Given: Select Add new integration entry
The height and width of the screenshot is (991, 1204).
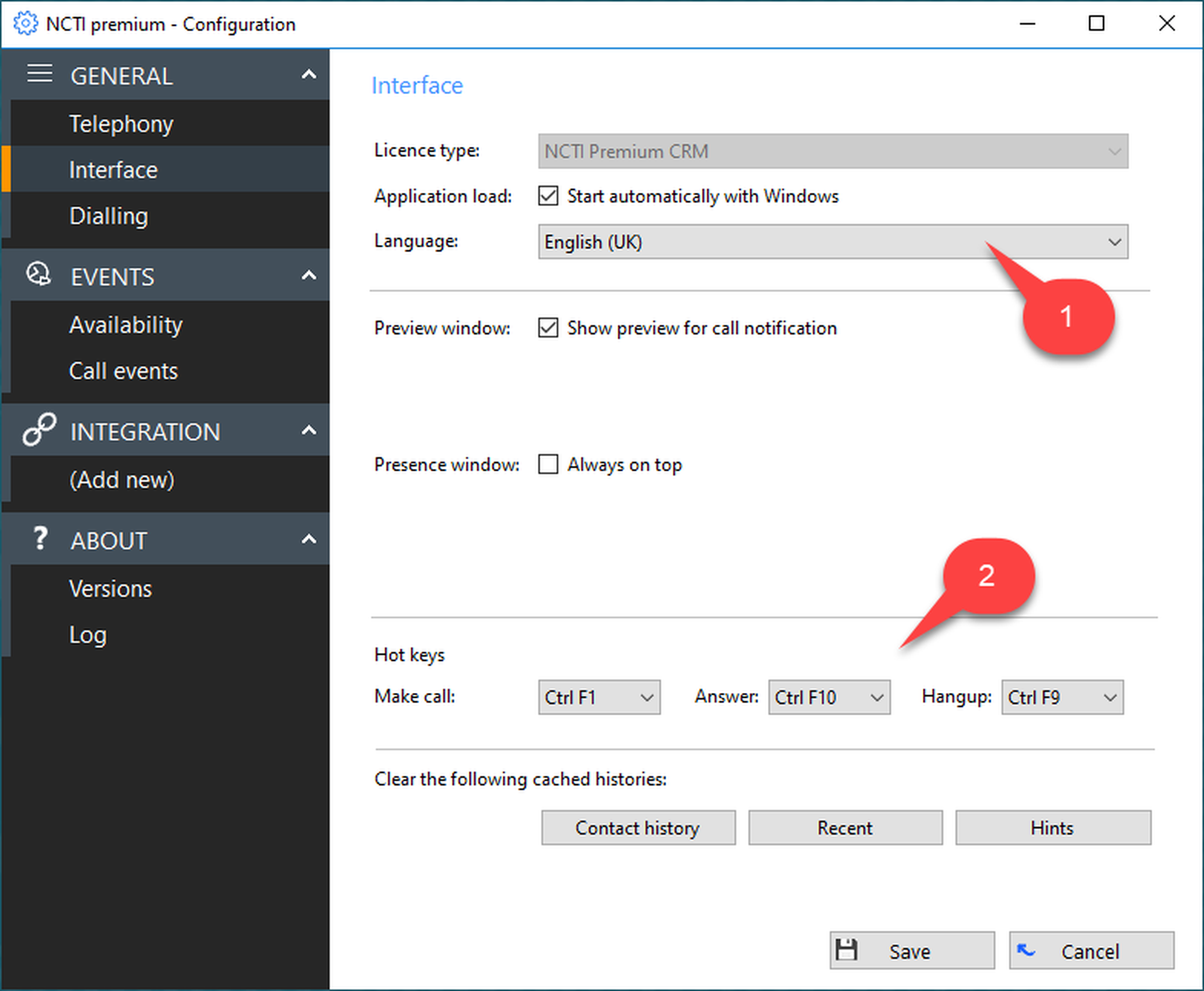Looking at the screenshot, I should [x=122, y=480].
